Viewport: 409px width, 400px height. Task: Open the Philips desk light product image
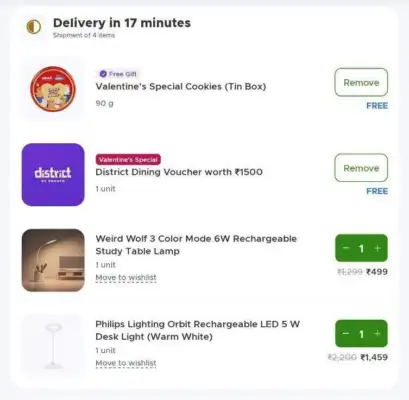coord(53,346)
